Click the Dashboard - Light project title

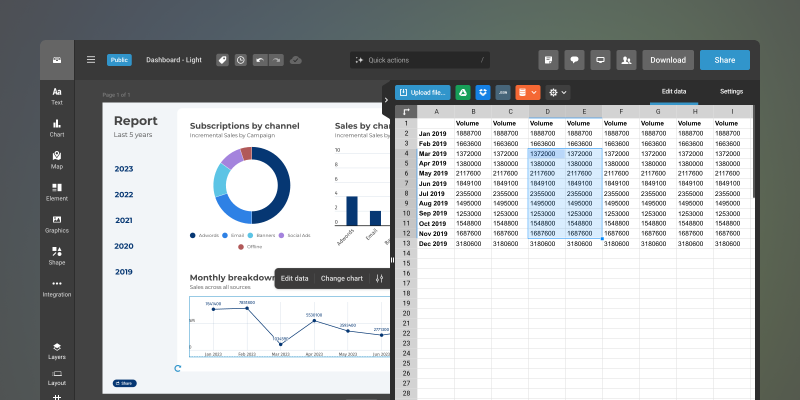(174, 60)
